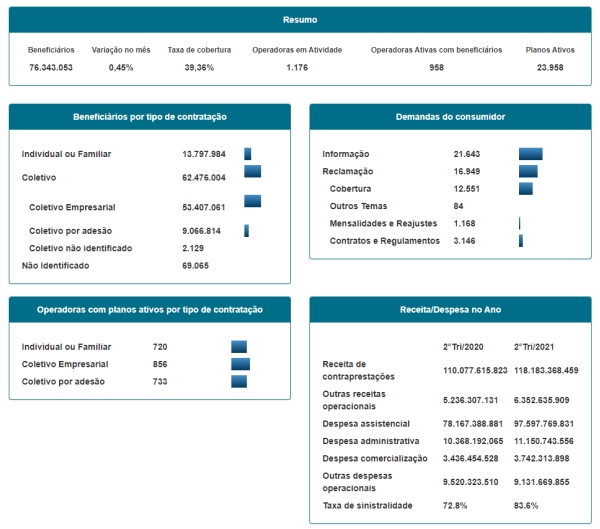Click the bar for 720 Individual ou Familiar operators
600x529 pixels.
pos(238,347)
